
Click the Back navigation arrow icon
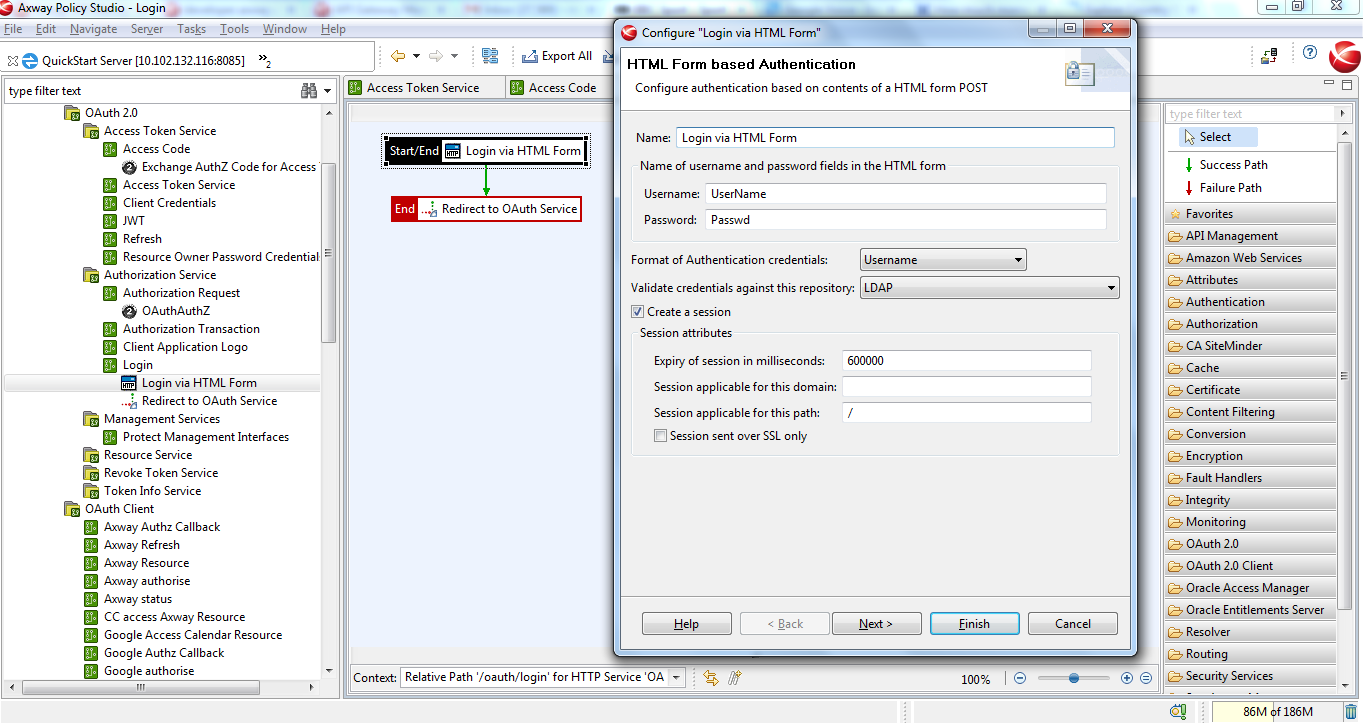coord(398,56)
